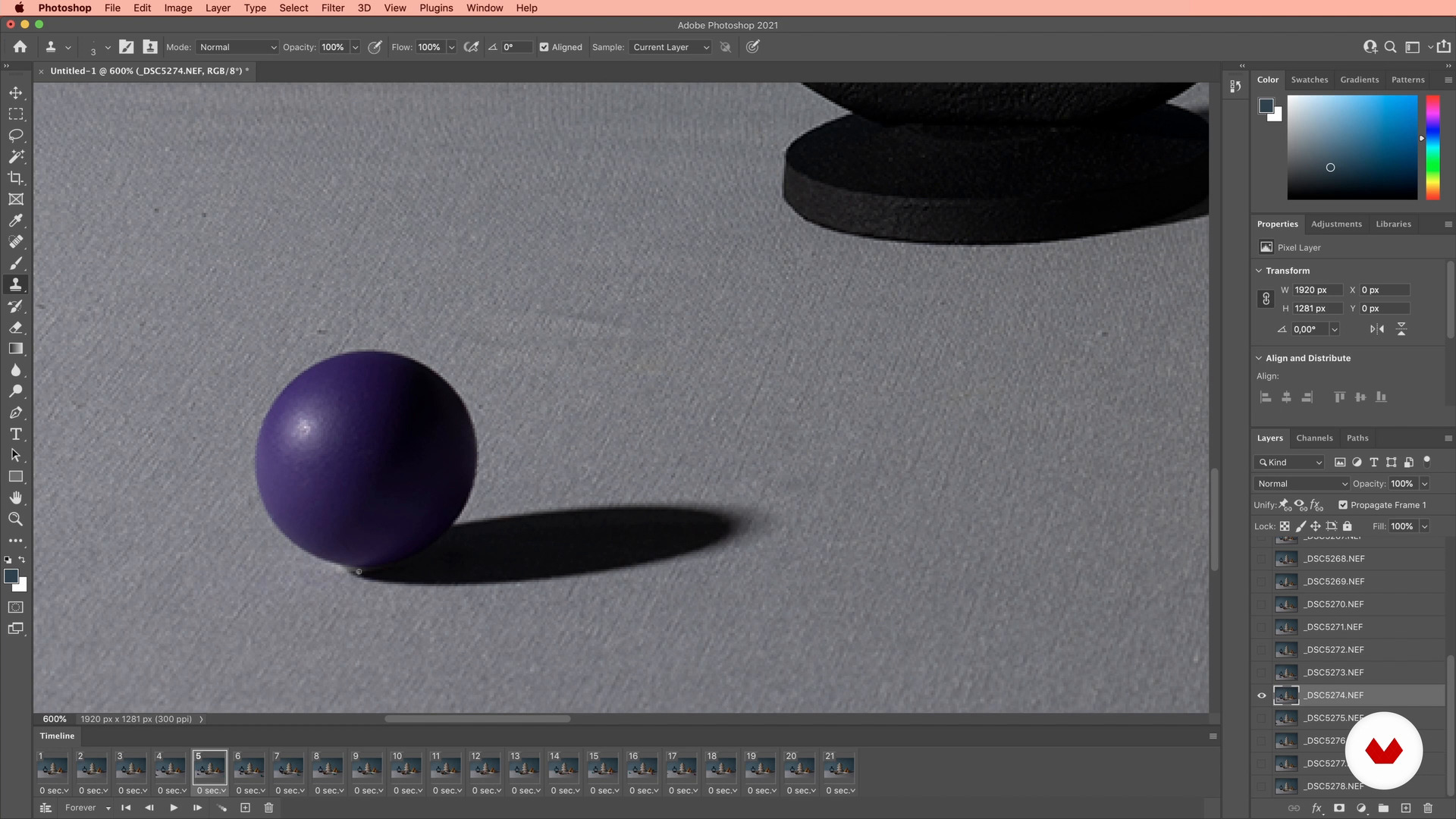Select the Blur tool
The image size is (1456, 819).
click(16, 370)
